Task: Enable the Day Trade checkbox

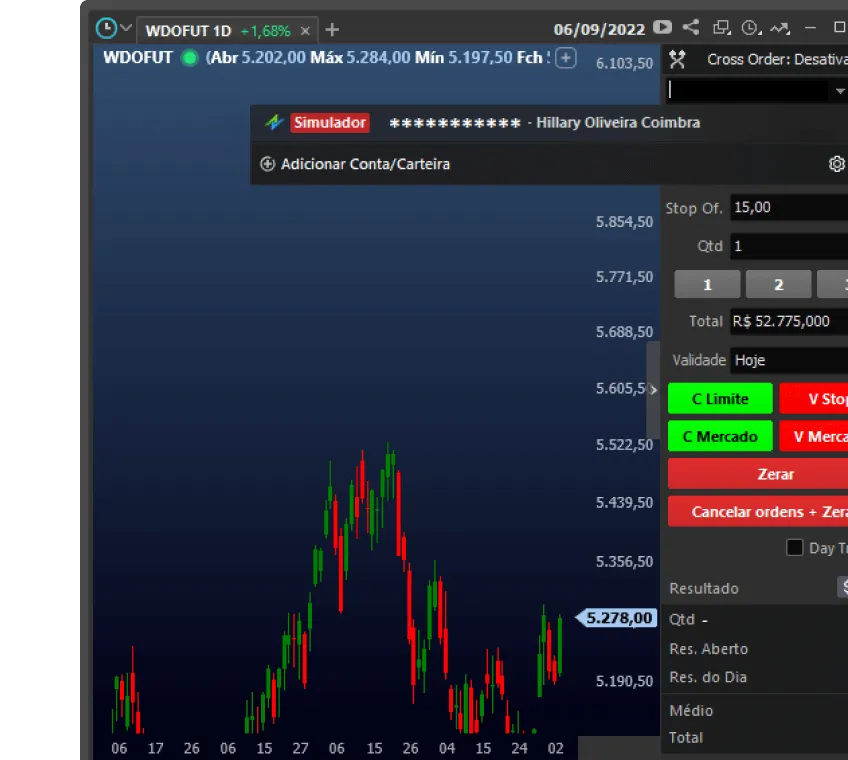Action: click(x=795, y=547)
